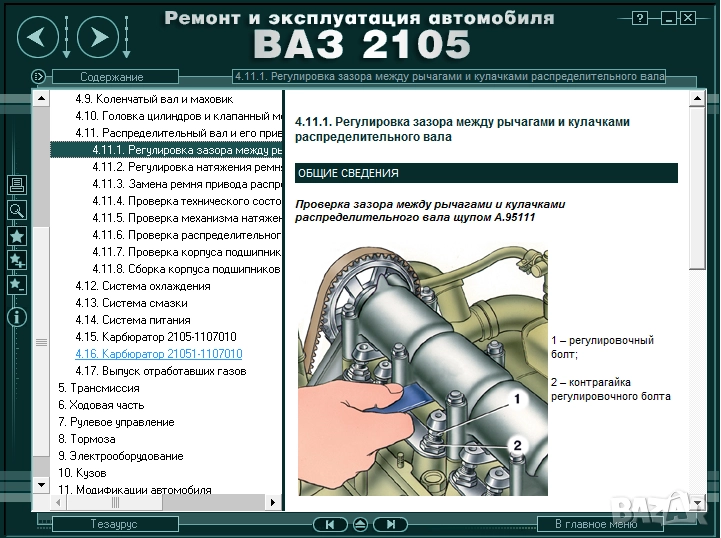Open the Содержание tab

(x=111, y=77)
